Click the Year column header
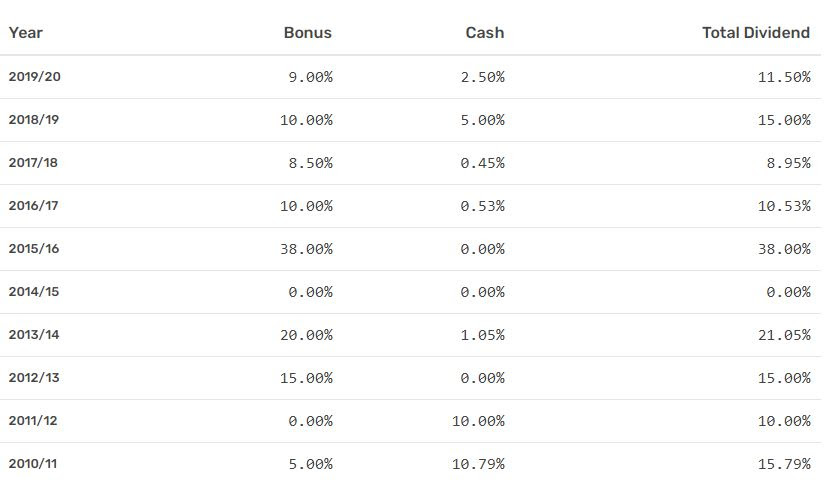The height and width of the screenshot is (484, 833). coord(26,33)
